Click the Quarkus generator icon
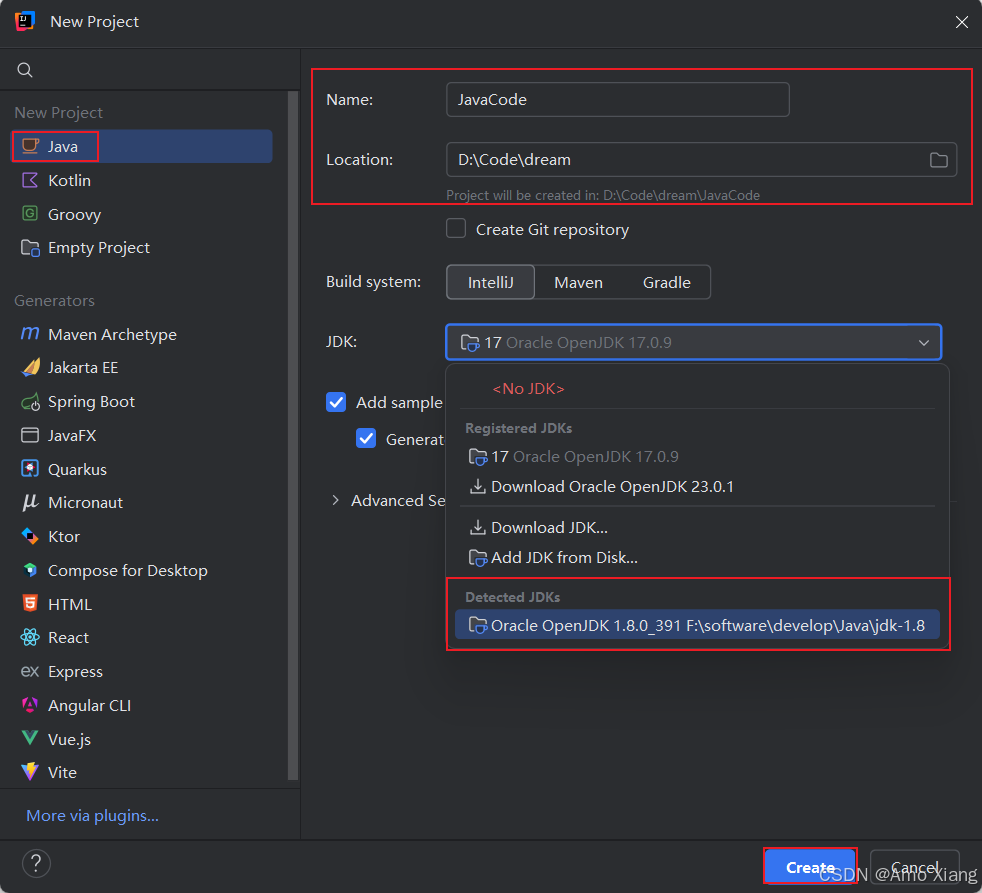The height and width of the screenshot is (893, 982). point(30,469)
